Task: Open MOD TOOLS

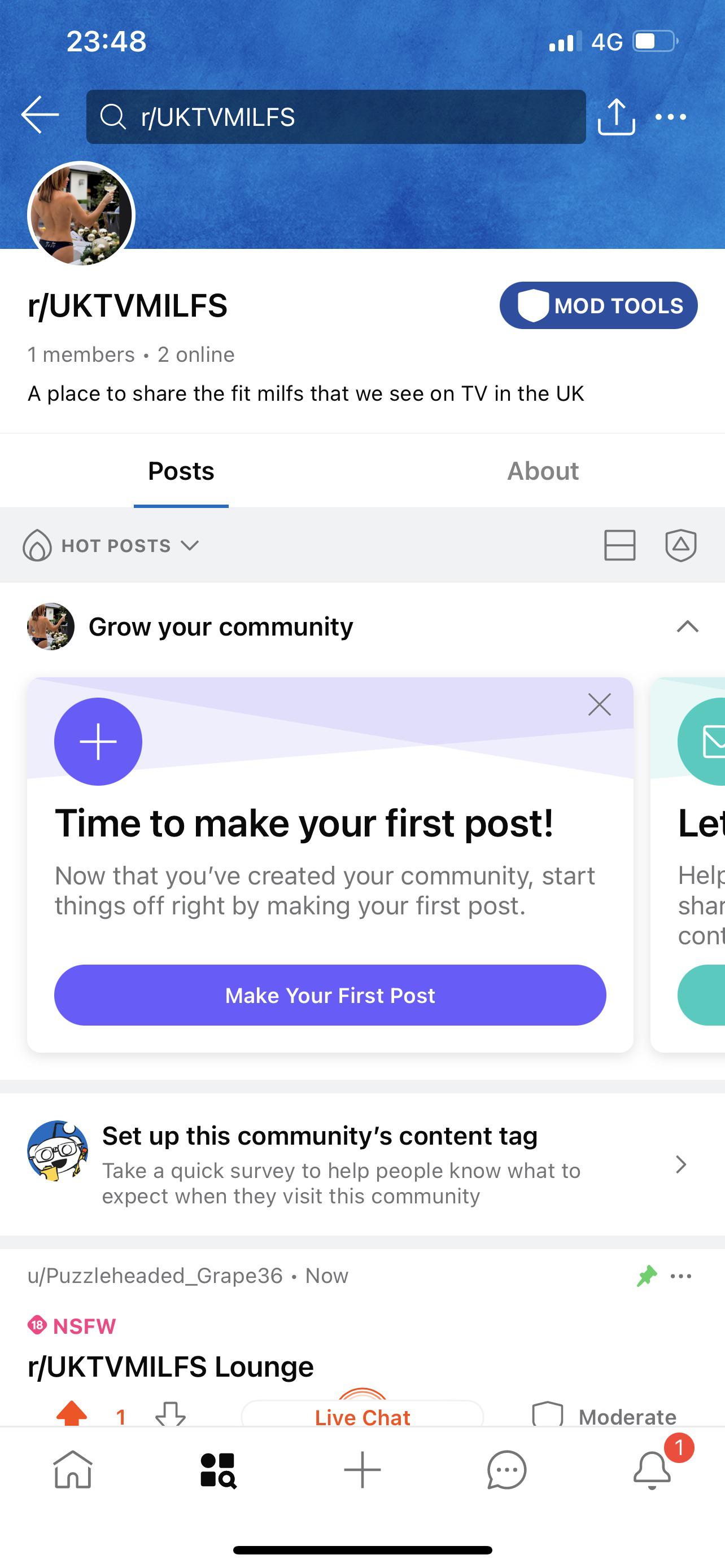Action: point(599,305)
